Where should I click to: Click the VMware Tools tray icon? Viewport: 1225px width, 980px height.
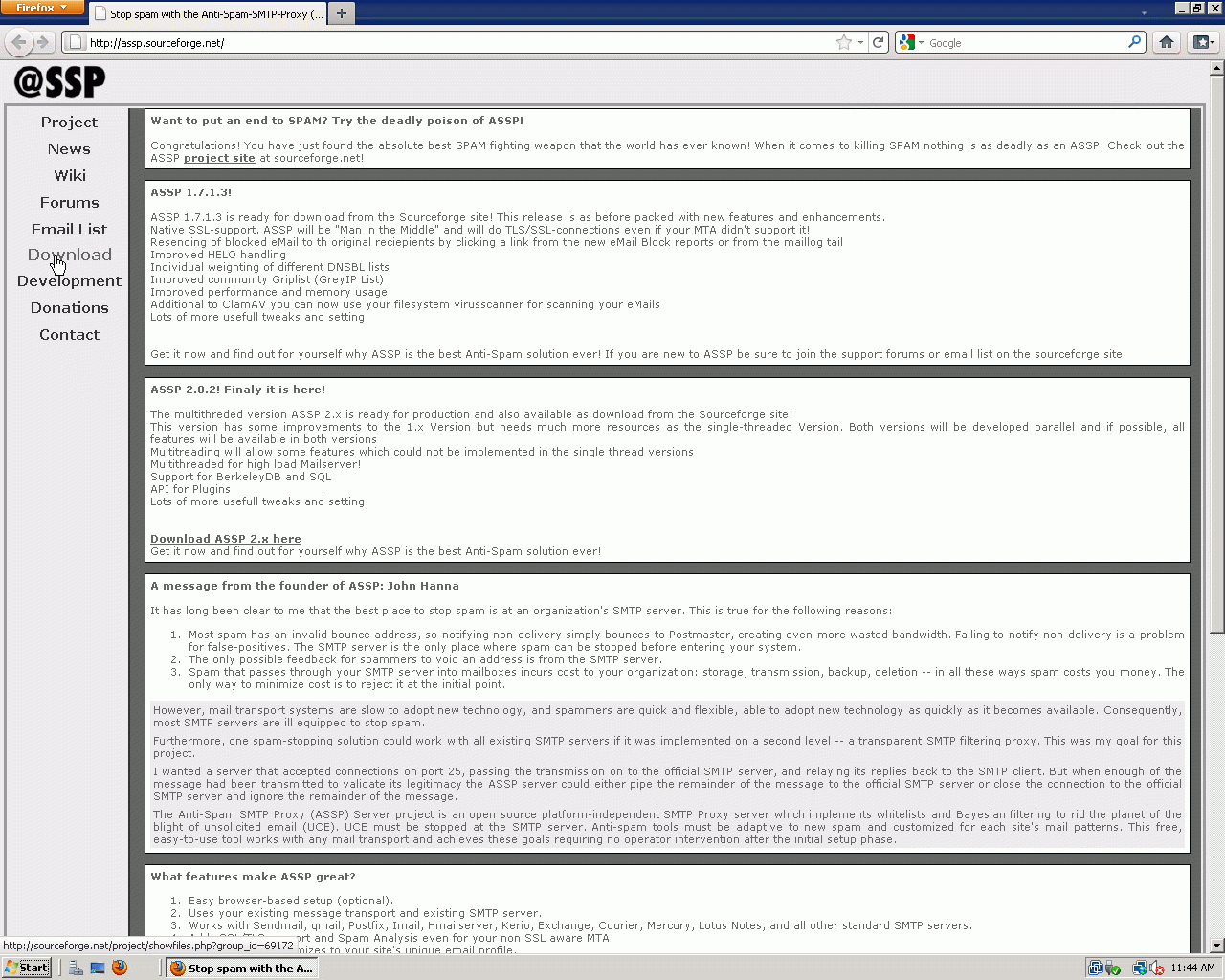point(1096,968)
